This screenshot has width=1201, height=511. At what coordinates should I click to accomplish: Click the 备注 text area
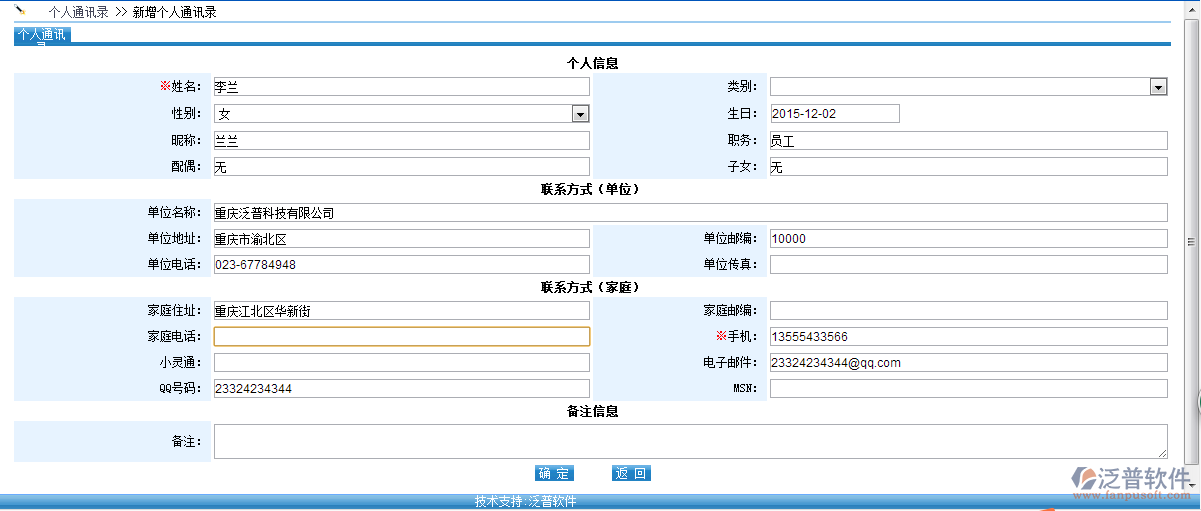pos(690,441)
